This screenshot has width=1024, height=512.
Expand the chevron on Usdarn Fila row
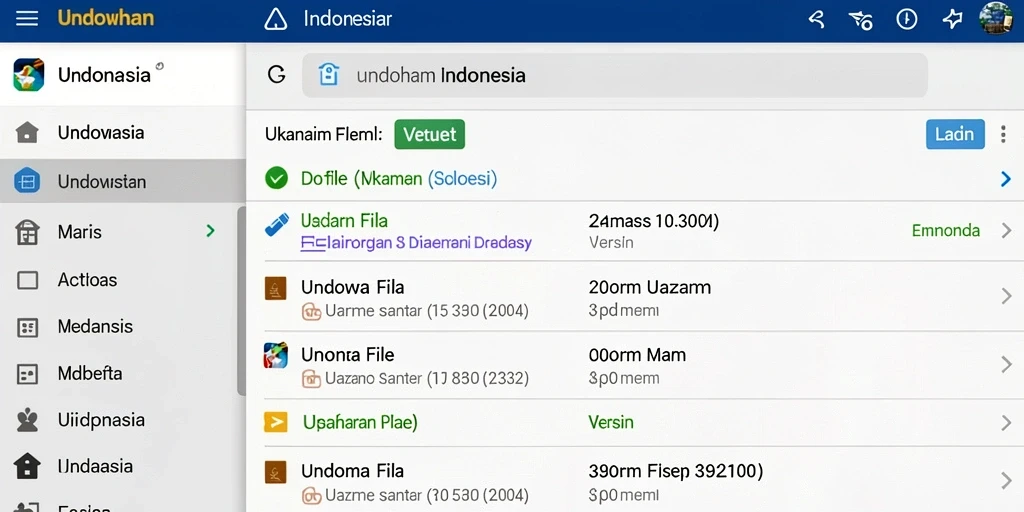1006,231
